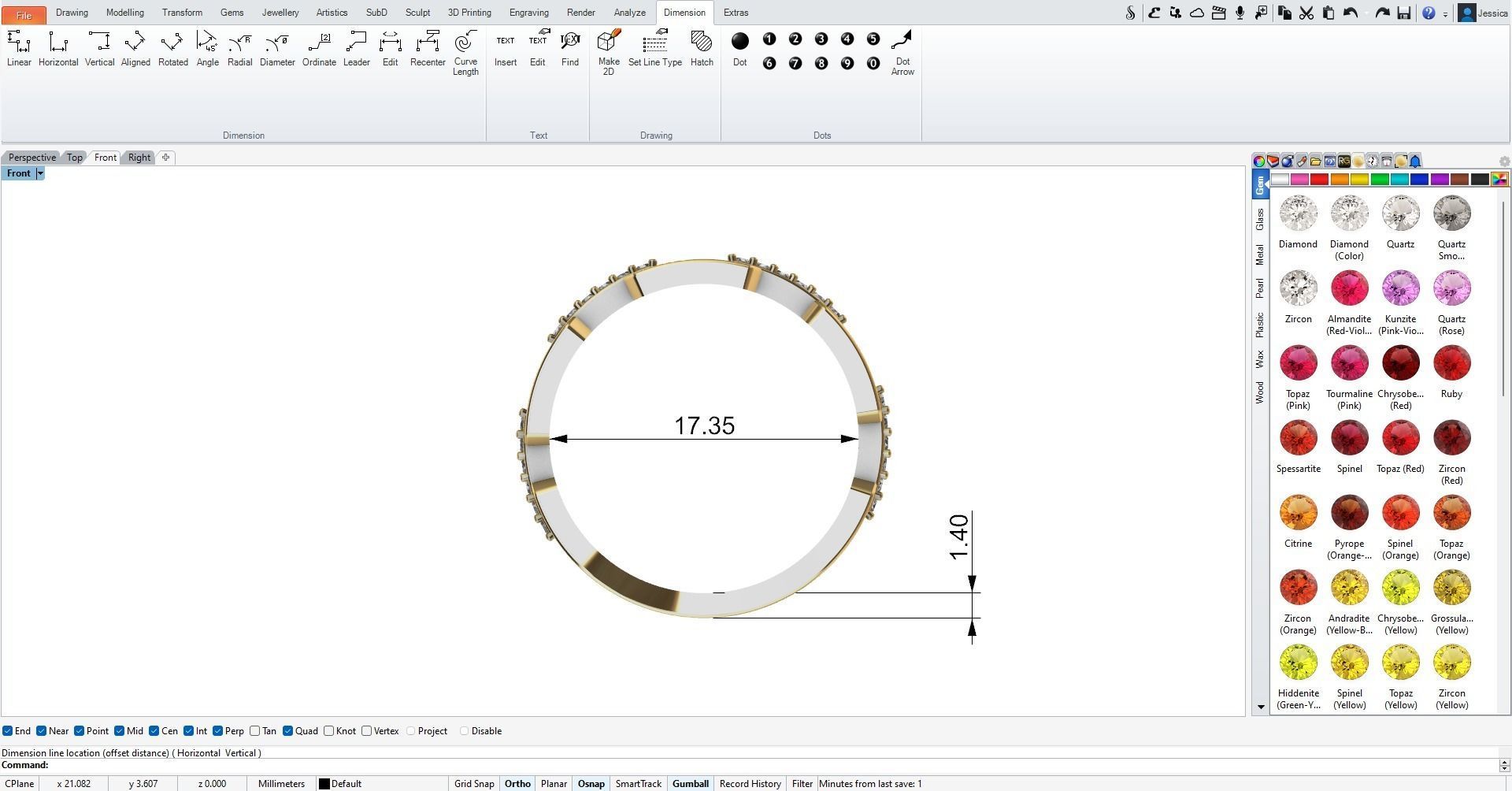Select the Vertical dimension tool
The image size is (1512, 791).
(99, 49)
